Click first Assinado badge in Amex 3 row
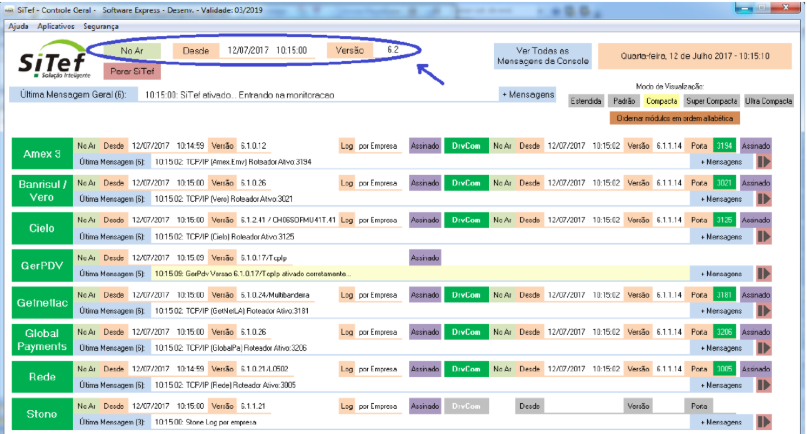807x434 pixels. 425,146
